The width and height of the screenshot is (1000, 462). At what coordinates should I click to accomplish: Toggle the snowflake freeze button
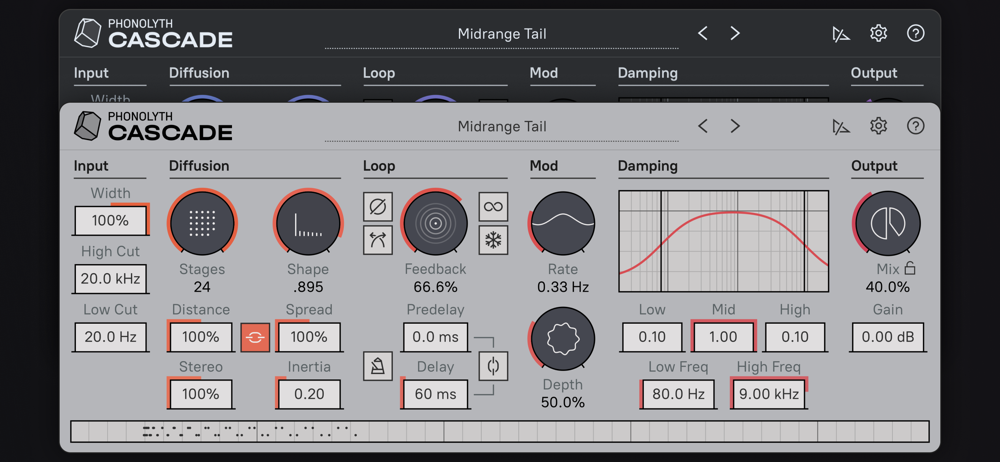(494, 240)
